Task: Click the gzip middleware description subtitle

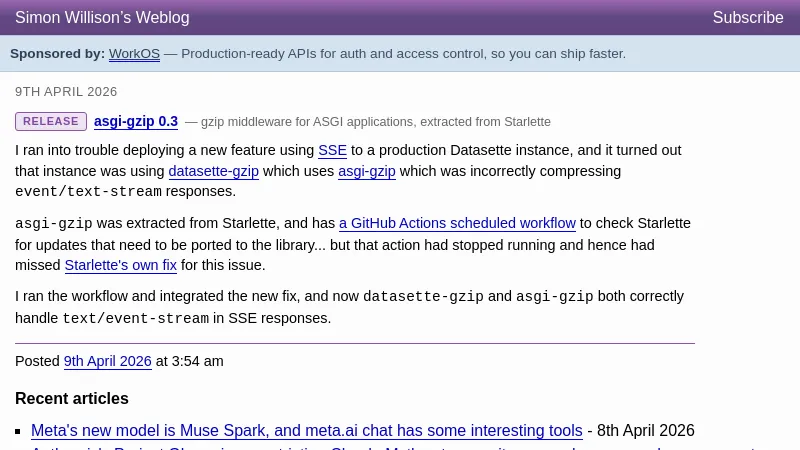Action: pos(375,122)
